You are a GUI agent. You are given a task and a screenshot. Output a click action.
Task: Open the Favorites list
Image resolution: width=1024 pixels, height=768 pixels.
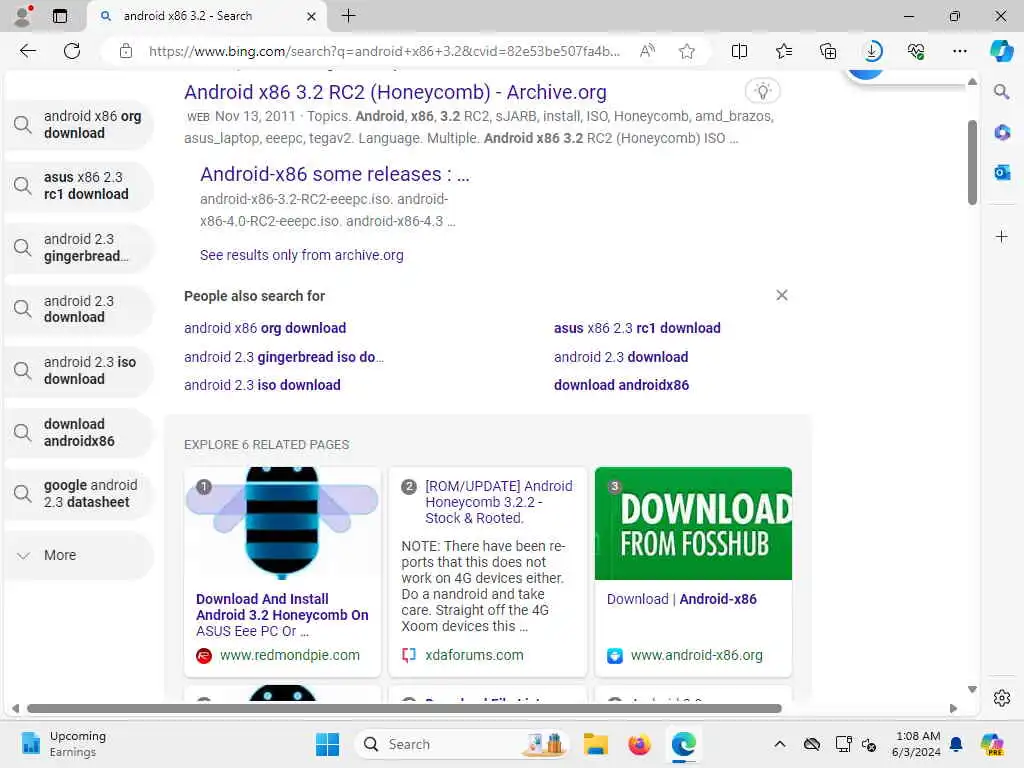click(x=784, y=51)
